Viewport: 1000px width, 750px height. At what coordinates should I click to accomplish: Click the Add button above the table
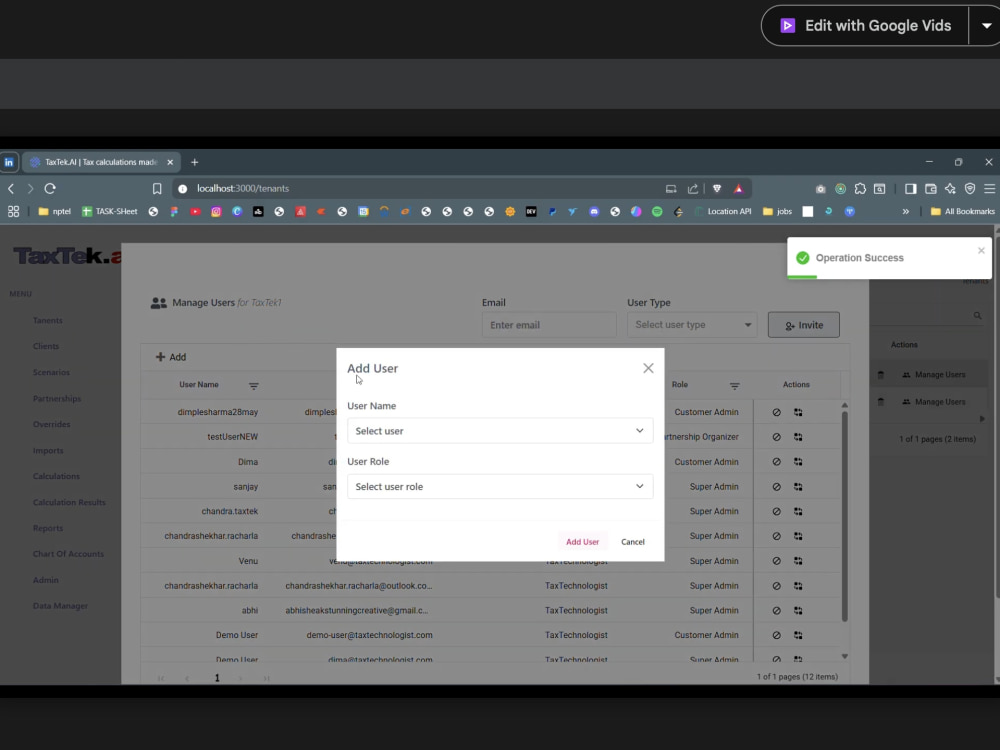[171, 357]
